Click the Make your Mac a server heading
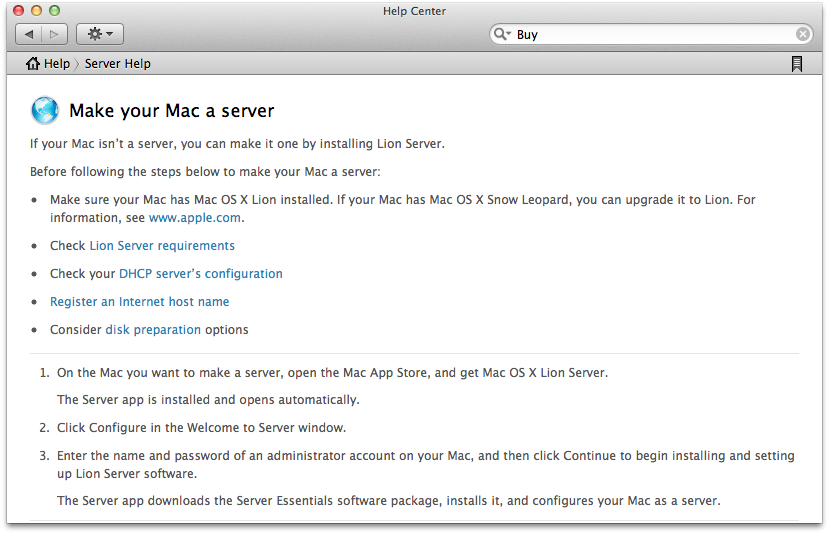 [x=172, y=111]
